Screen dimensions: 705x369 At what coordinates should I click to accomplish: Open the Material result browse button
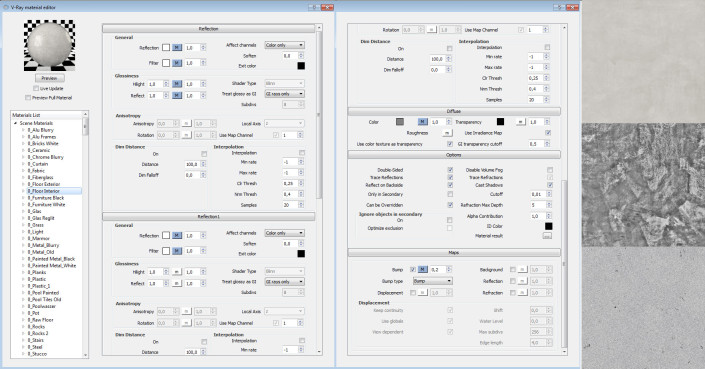click(547, 236)
